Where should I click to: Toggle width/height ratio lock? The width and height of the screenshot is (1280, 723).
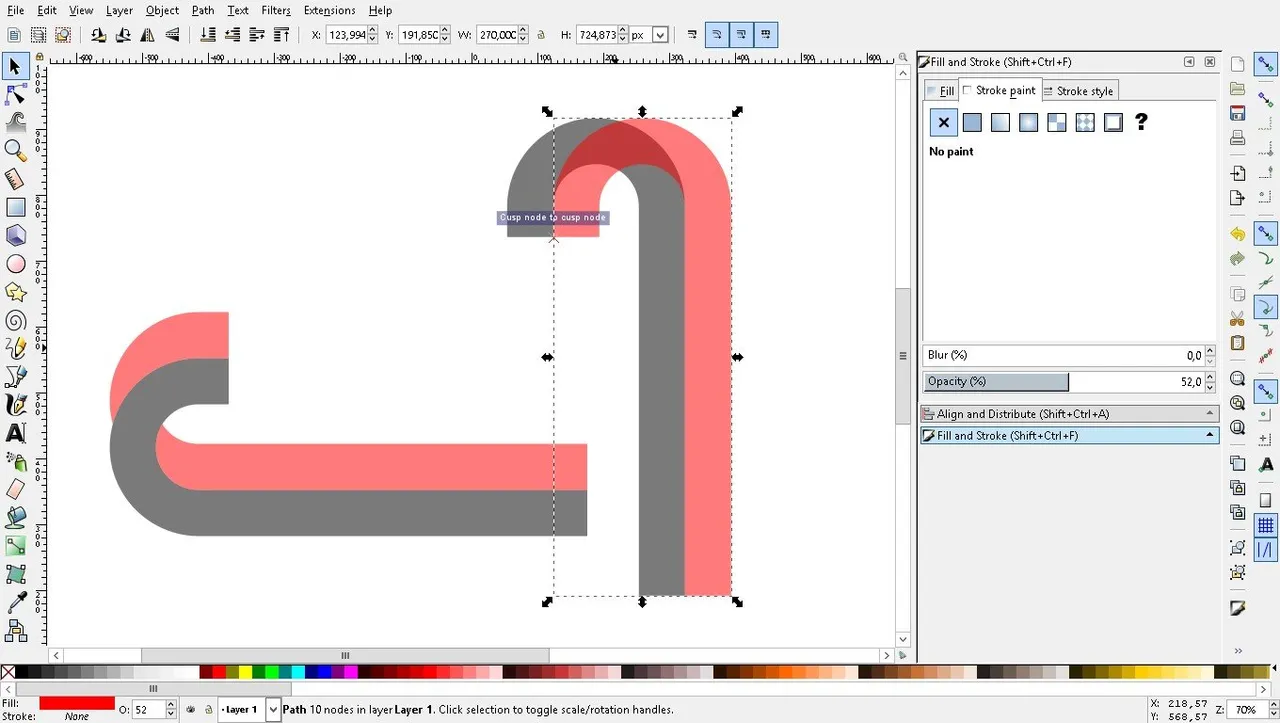[x=541, y=35]
